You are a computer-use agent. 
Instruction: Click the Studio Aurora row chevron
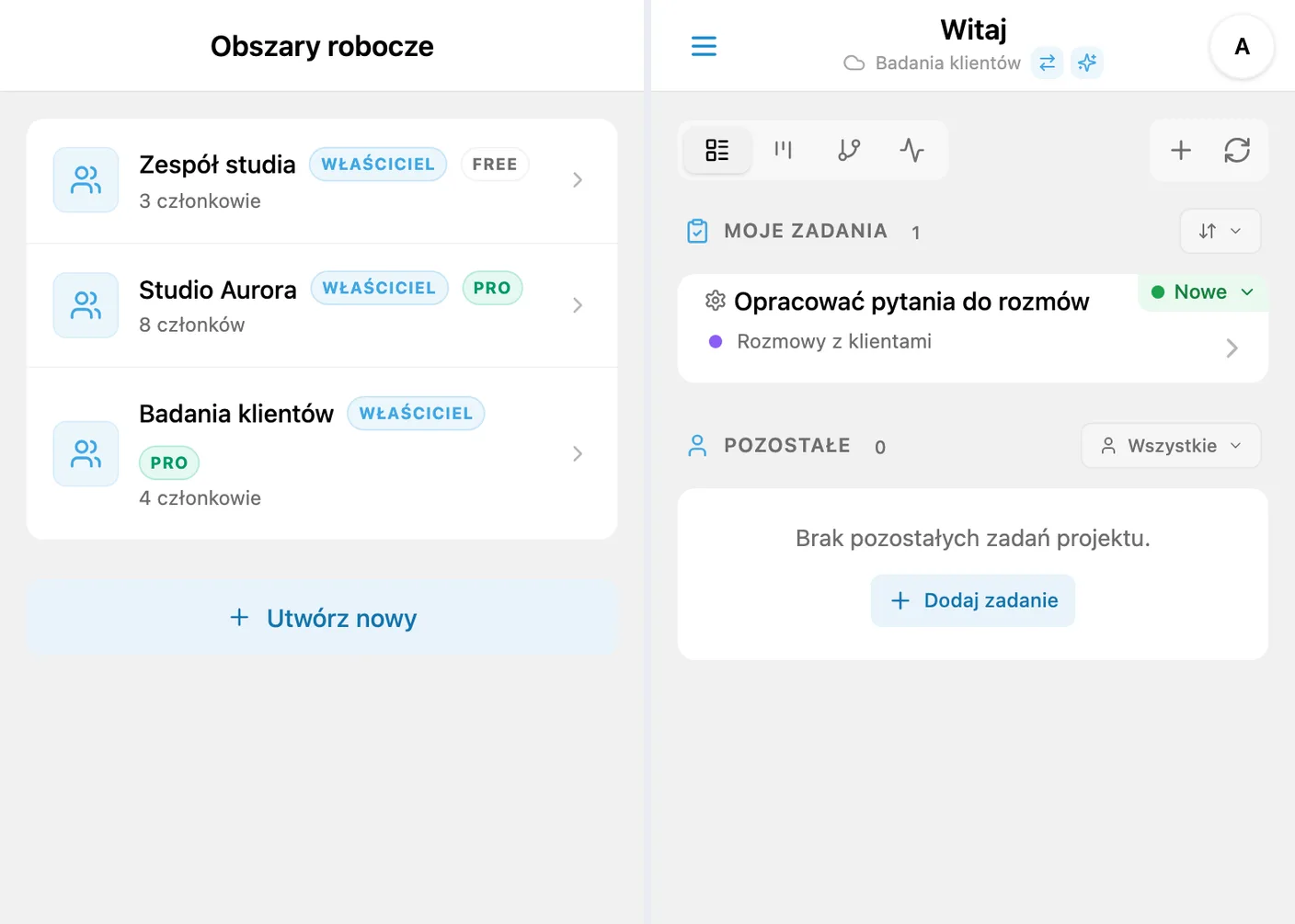click(578, 305)
